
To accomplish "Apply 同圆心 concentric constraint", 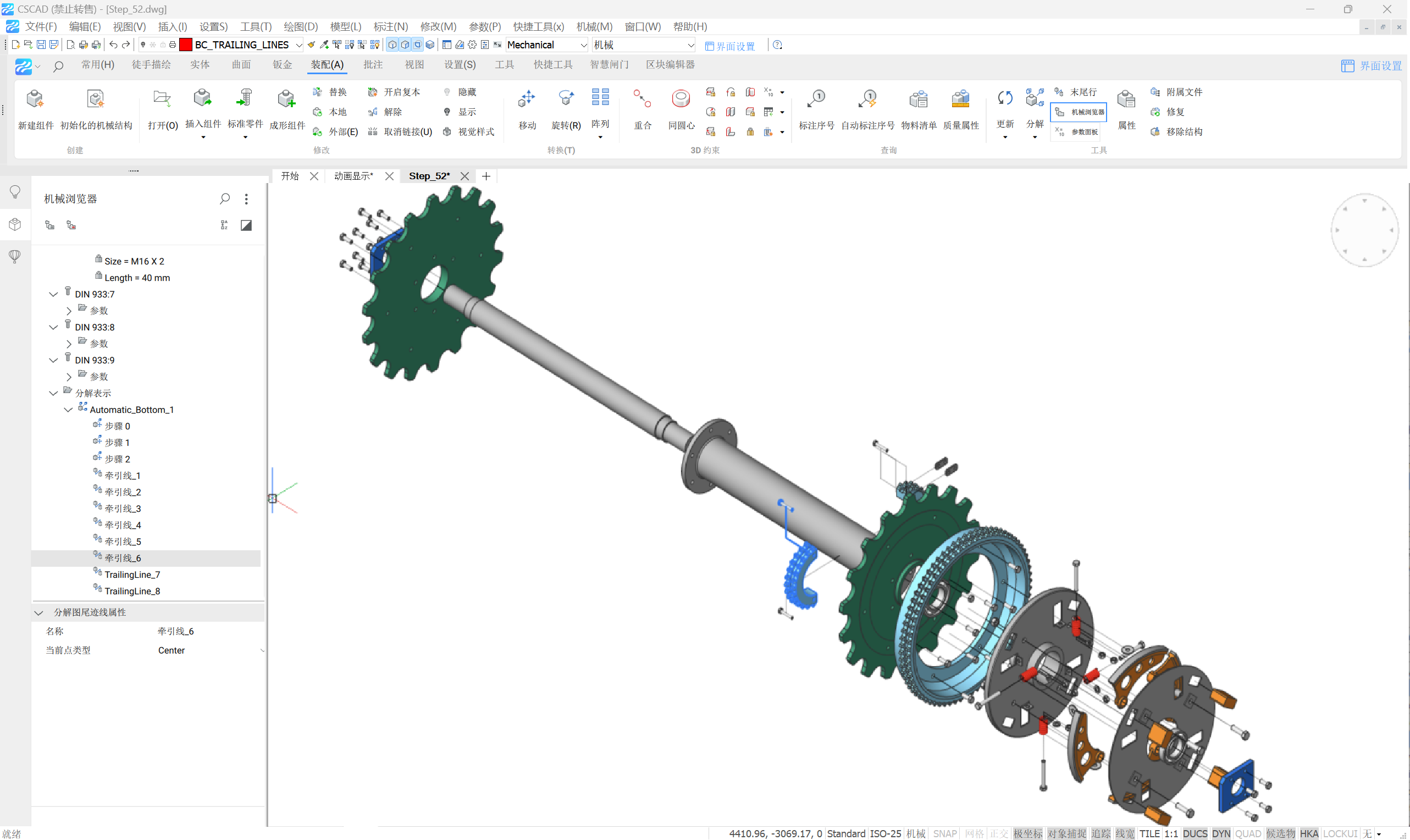I will point(681,99).
